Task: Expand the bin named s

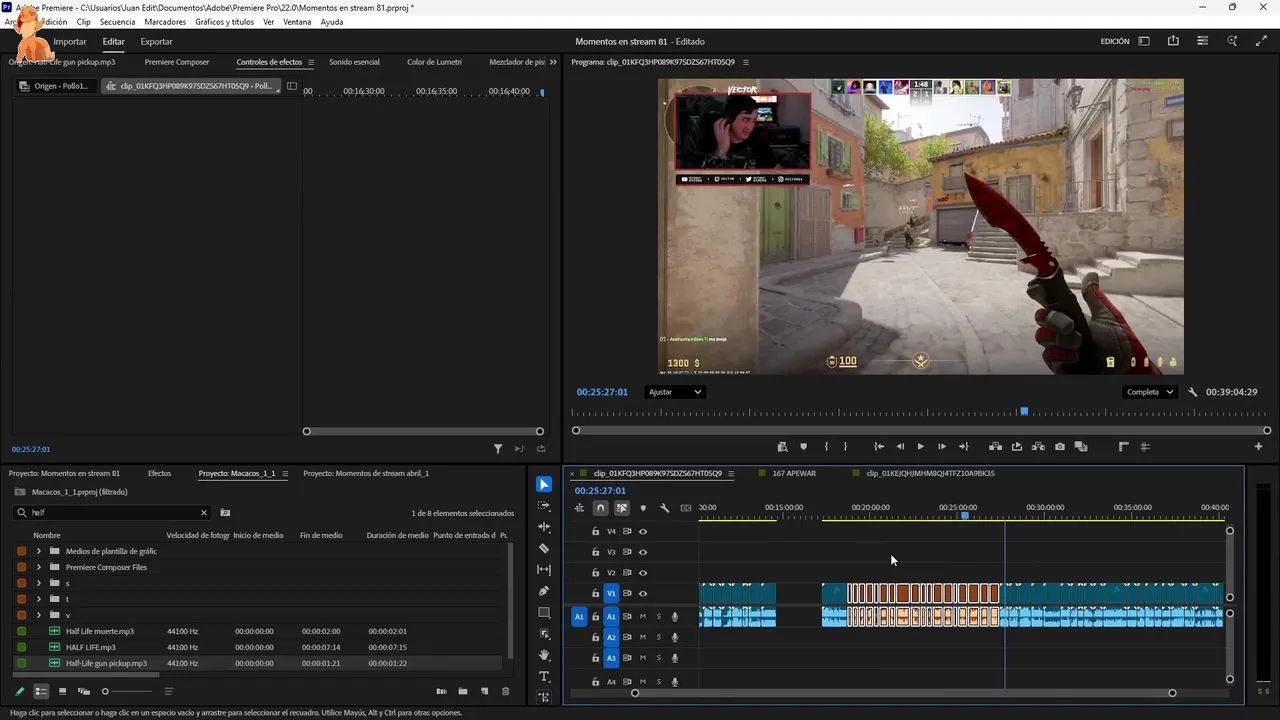Action: [39, 583]
